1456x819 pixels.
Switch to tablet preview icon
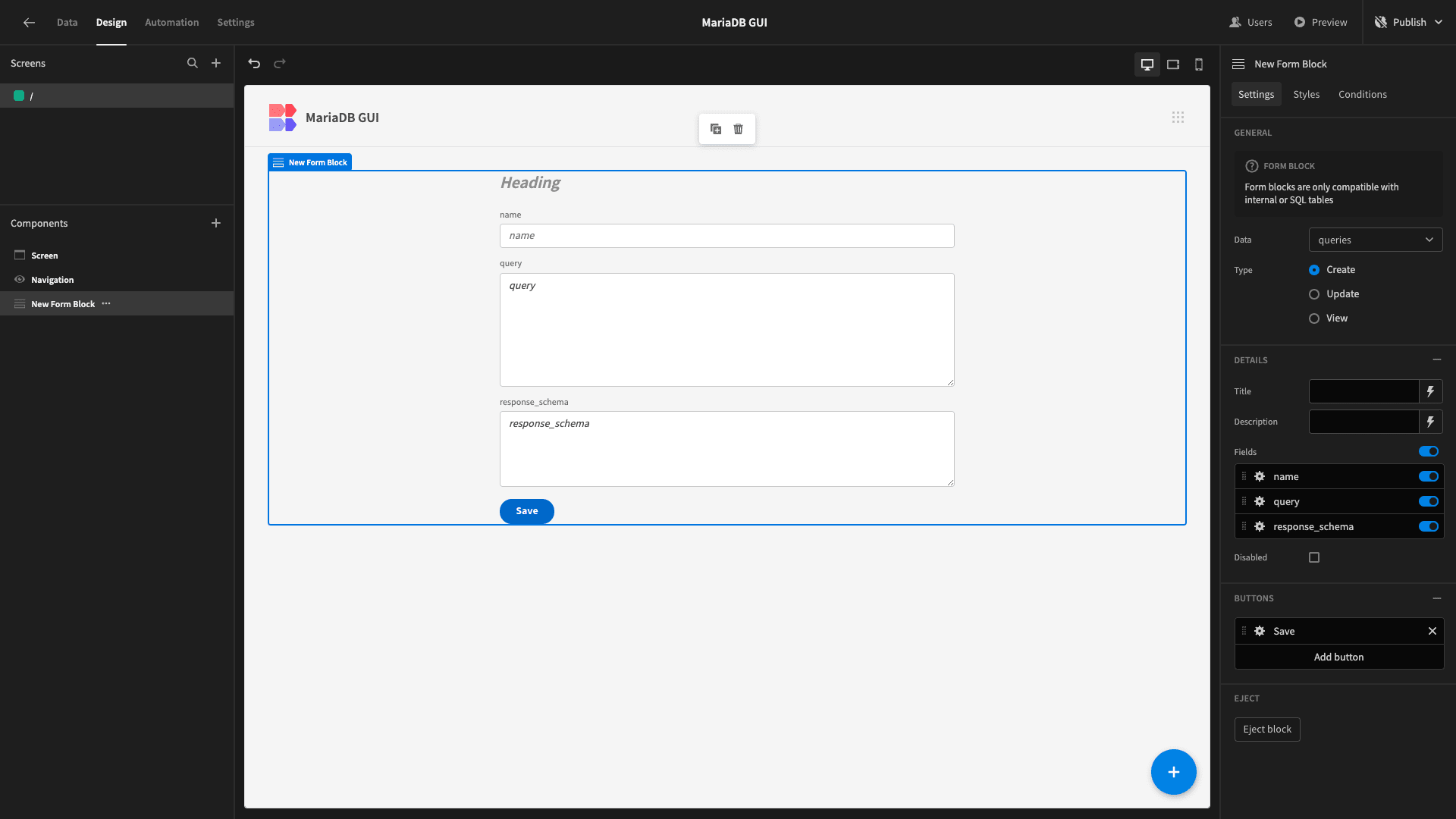pyautogui.click(x=1173, y=64)
